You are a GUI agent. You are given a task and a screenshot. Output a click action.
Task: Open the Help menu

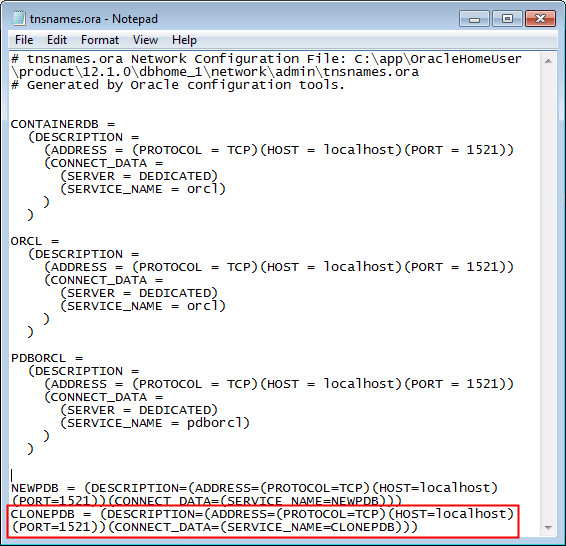(x=184, y=40)
